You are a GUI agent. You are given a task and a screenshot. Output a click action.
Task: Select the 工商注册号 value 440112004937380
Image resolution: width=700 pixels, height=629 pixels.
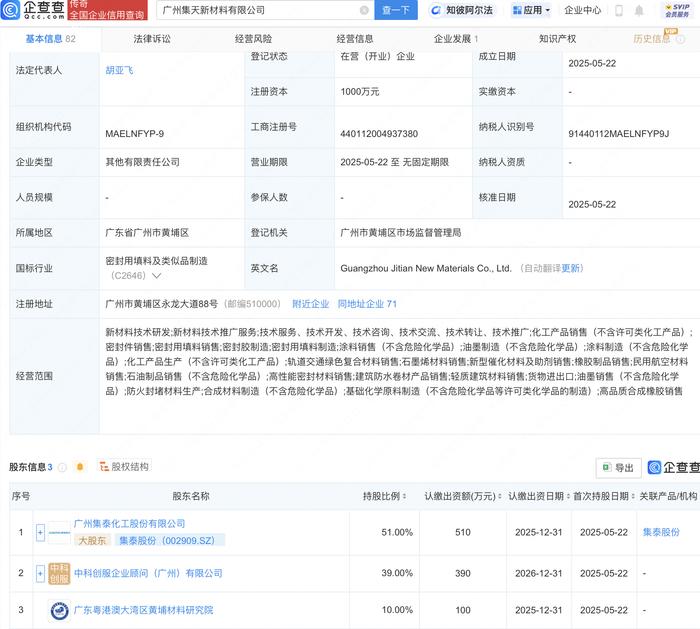point(379,133)
